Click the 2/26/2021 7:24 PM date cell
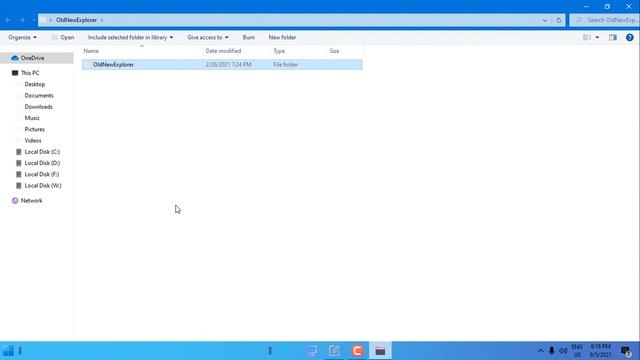Image resolution: width=640 pixels, height=360 pixels. click(x=228, y=64)
